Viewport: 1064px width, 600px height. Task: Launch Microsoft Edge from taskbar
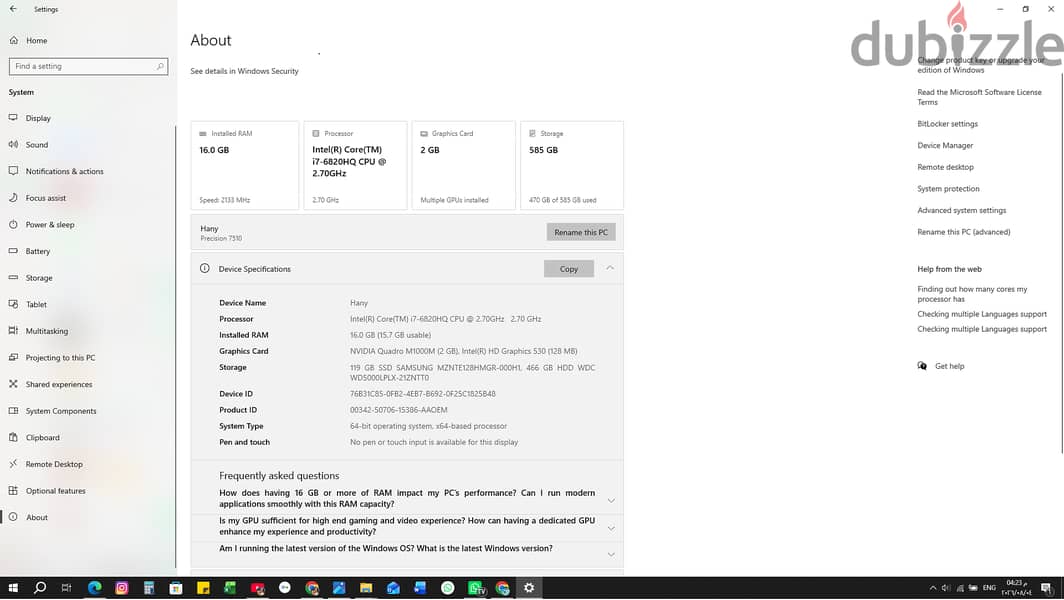point(94,588)
